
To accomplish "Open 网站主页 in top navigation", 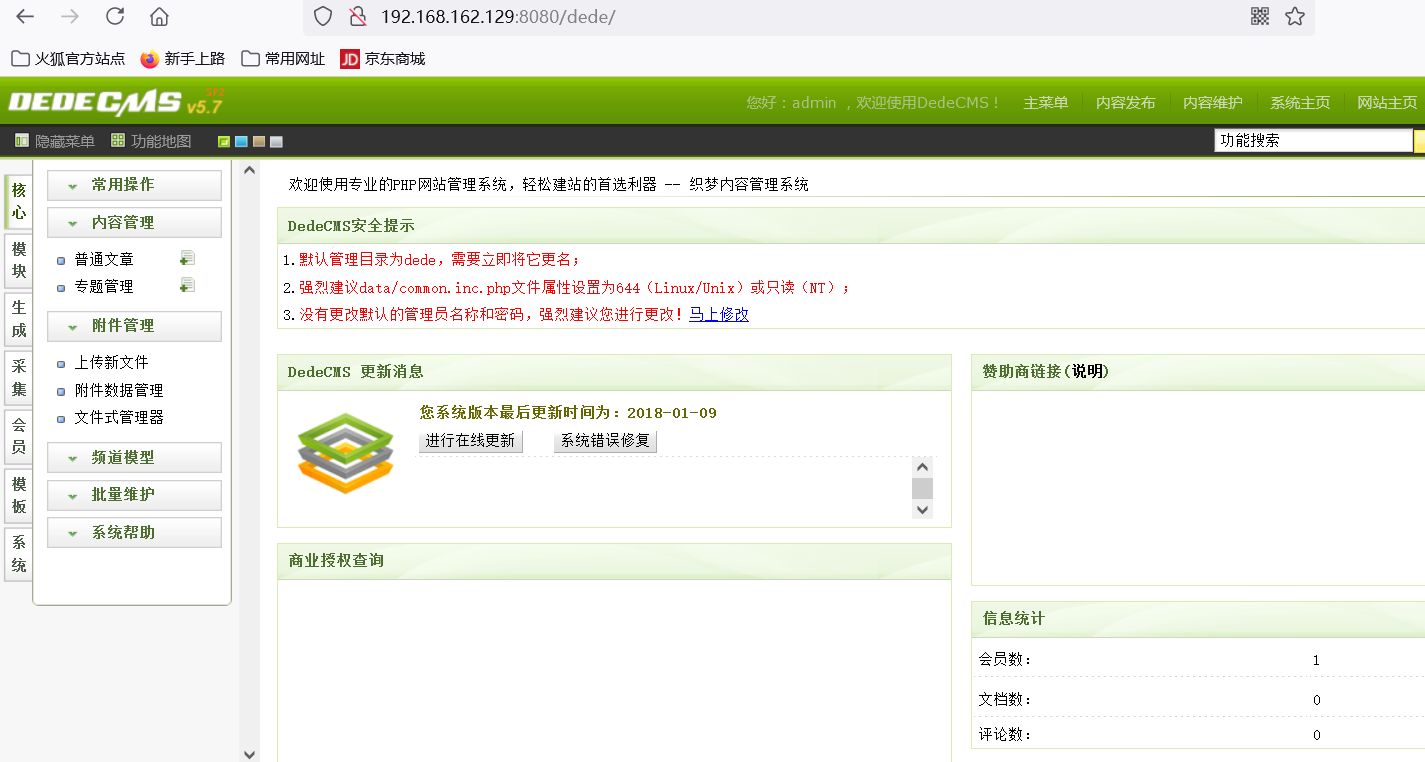I will coord(1387,103).
